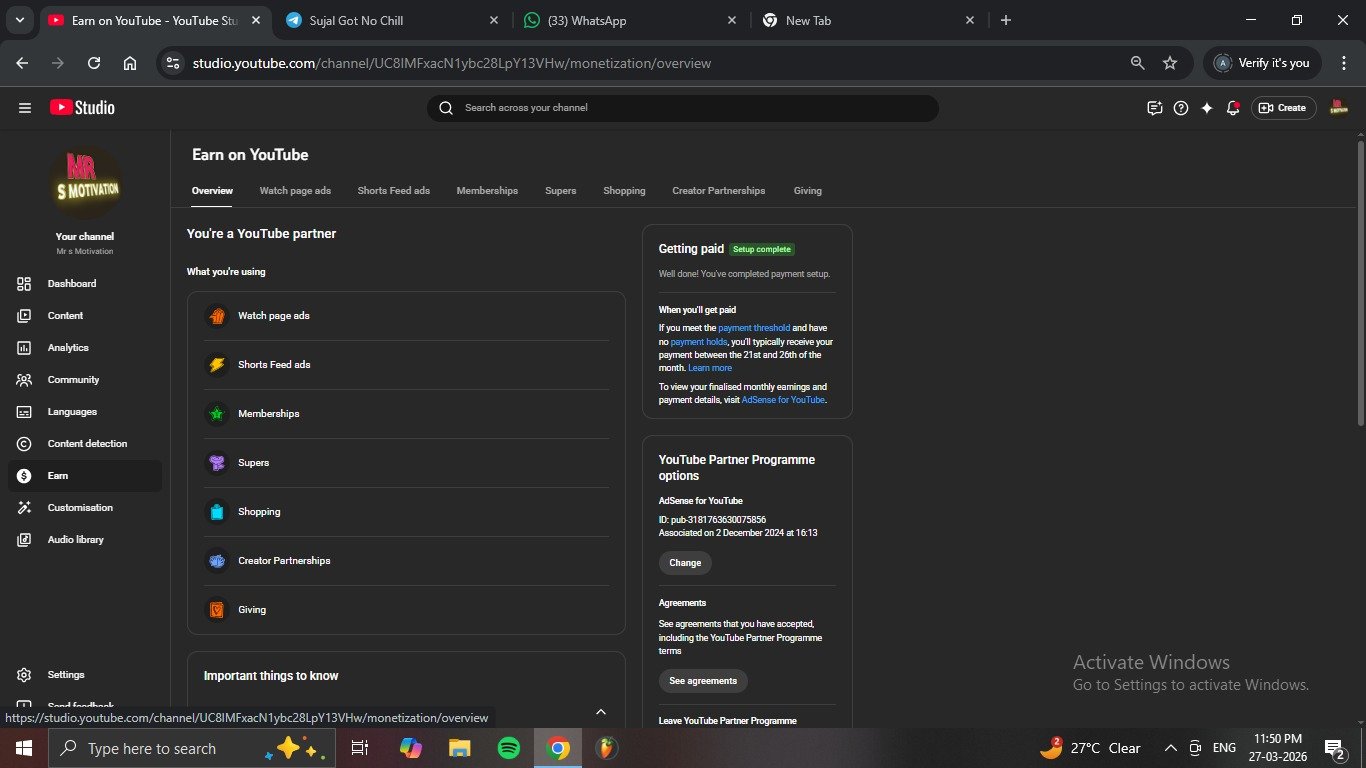
Task: Click the hamburger menu icon
Action: (x=25, y=108)
